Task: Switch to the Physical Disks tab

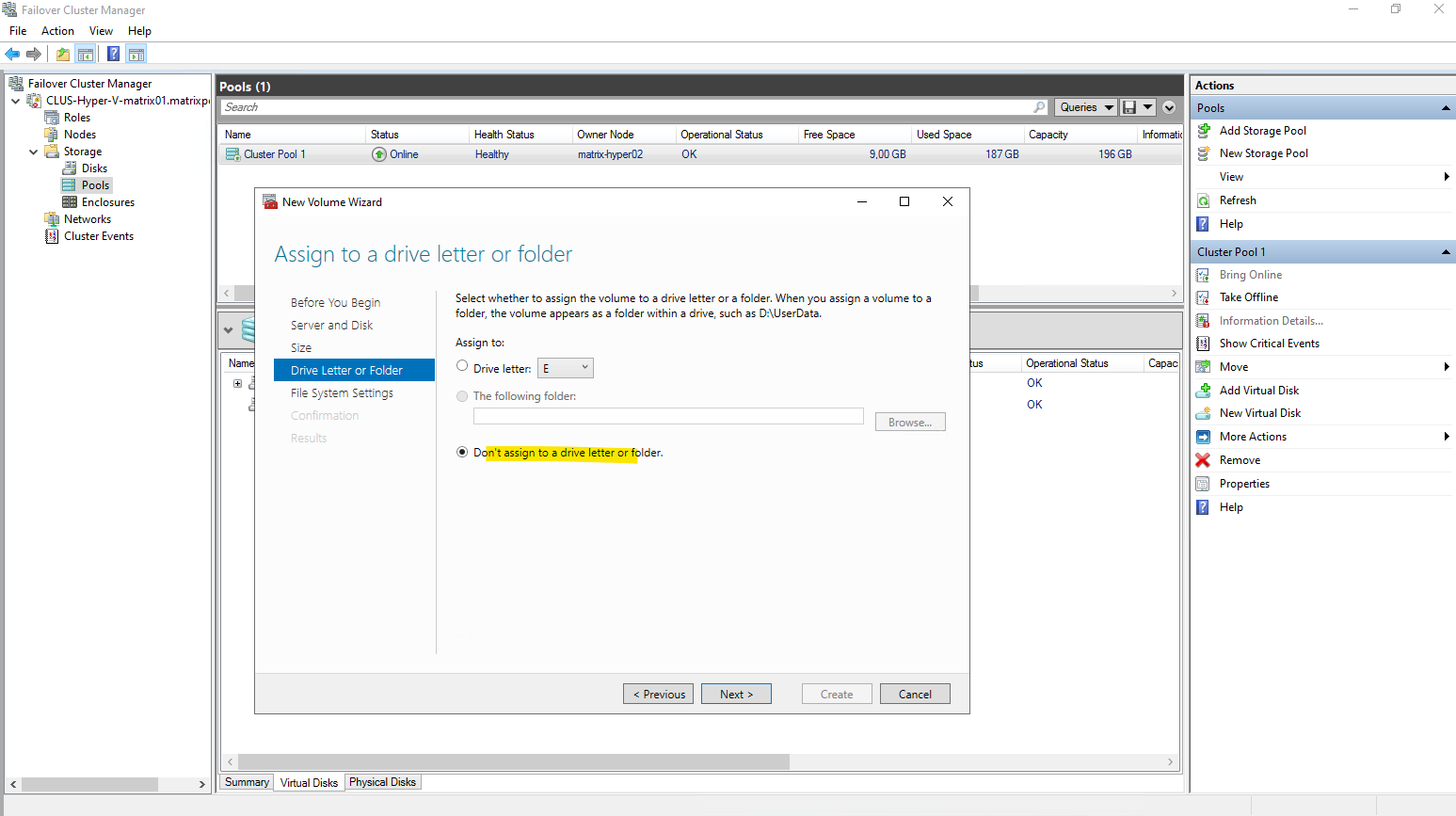Action: click(382, 782)
